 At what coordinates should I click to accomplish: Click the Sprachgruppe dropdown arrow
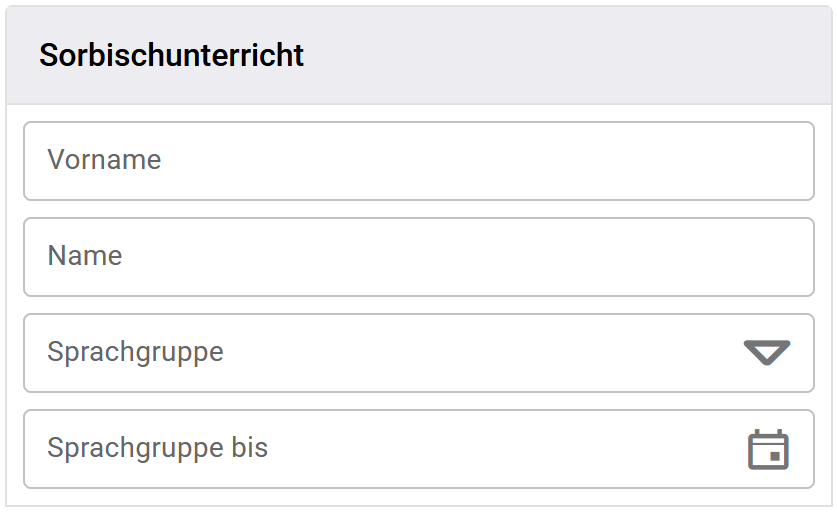(767, 353)
